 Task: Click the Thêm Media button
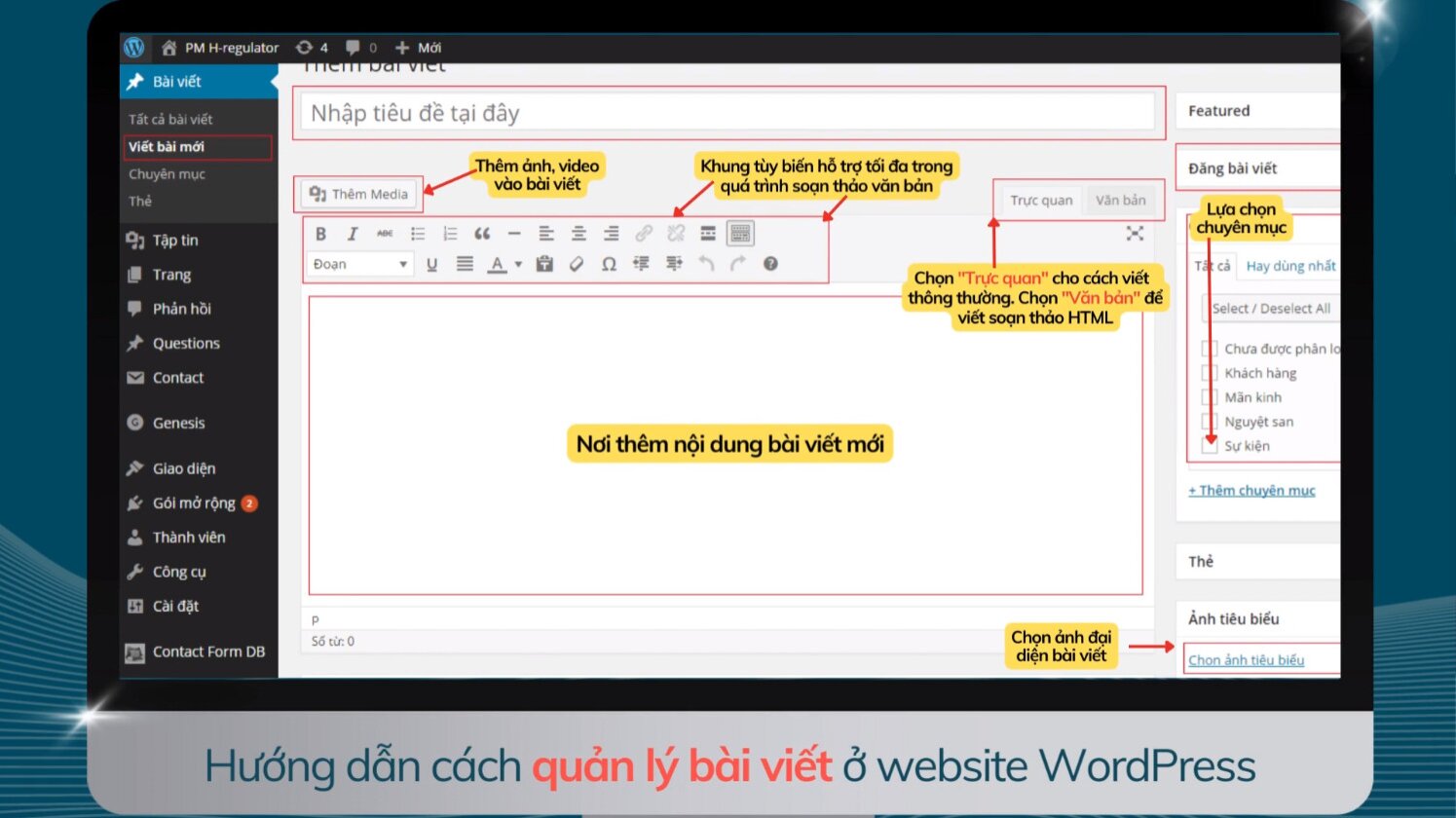[x=357, y=194]
